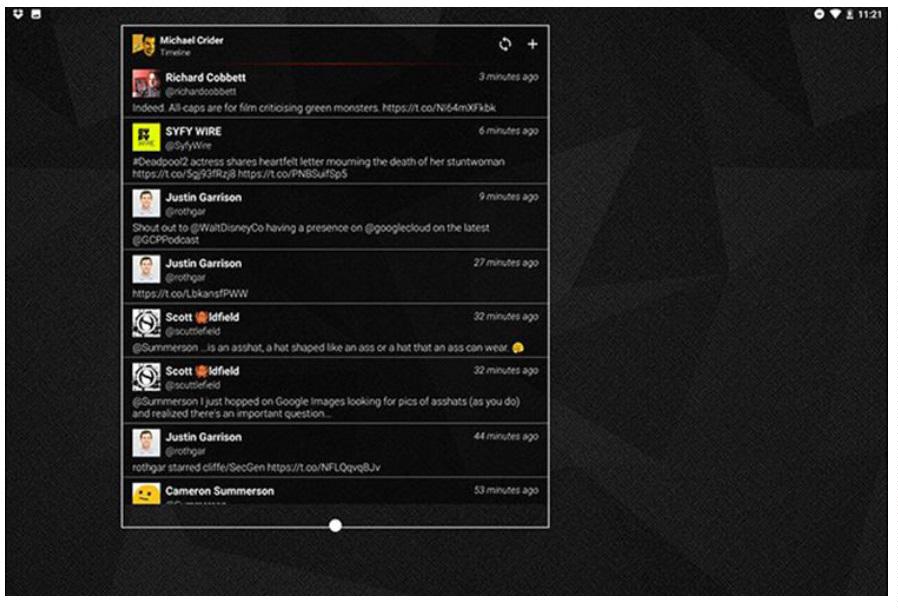Tap the refresh timeline icon
The image size is (898, 609).
click(505, 44)
